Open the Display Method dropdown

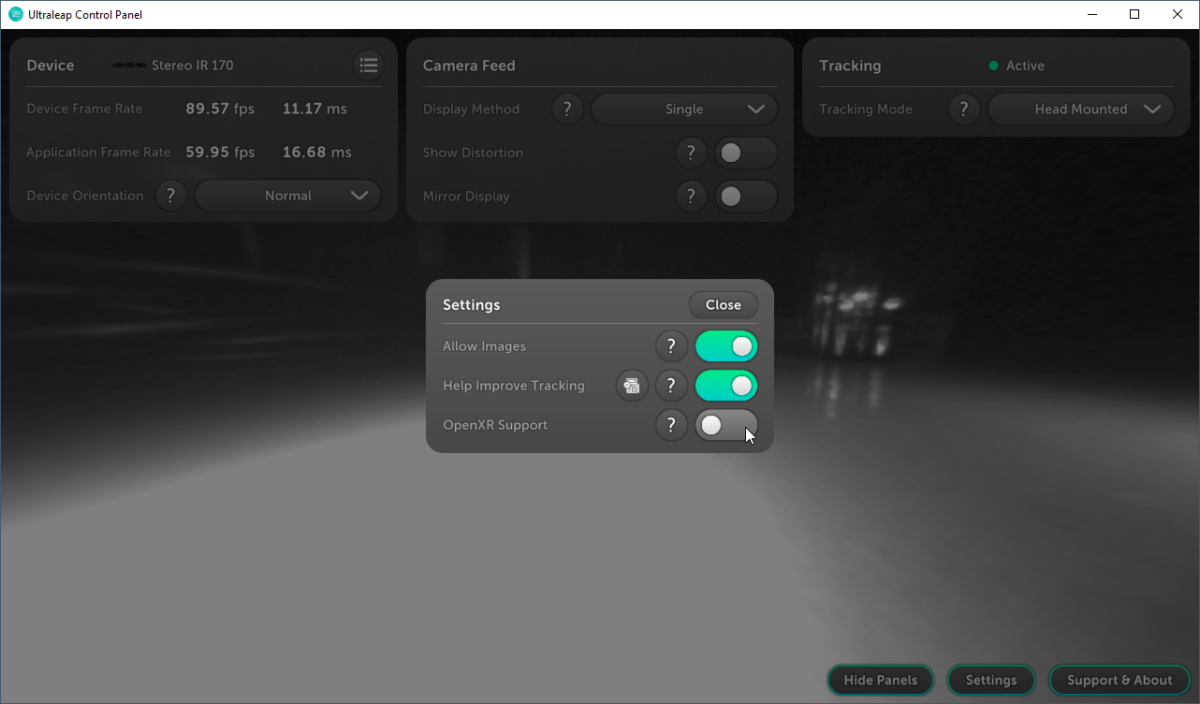point(684,109)
